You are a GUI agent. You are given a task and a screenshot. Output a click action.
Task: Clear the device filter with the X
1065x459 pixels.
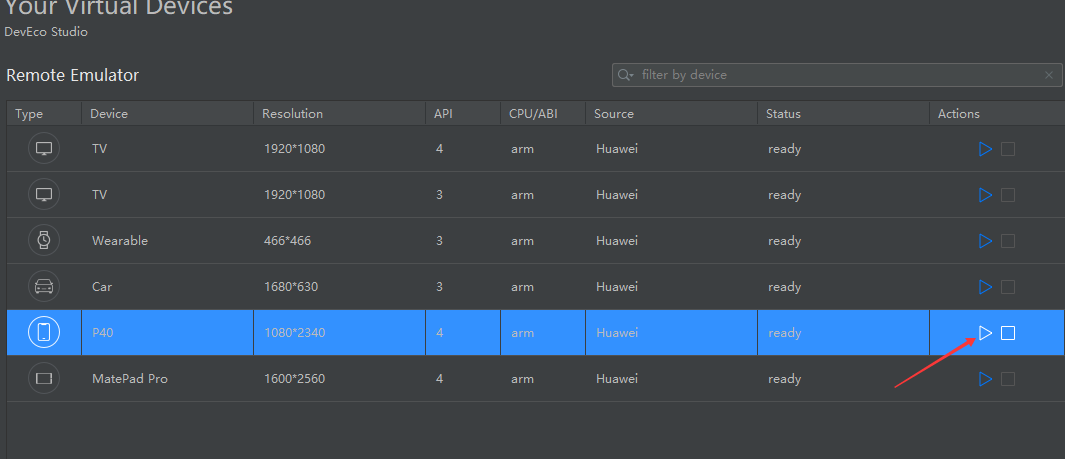click(x=1048, y=75)
